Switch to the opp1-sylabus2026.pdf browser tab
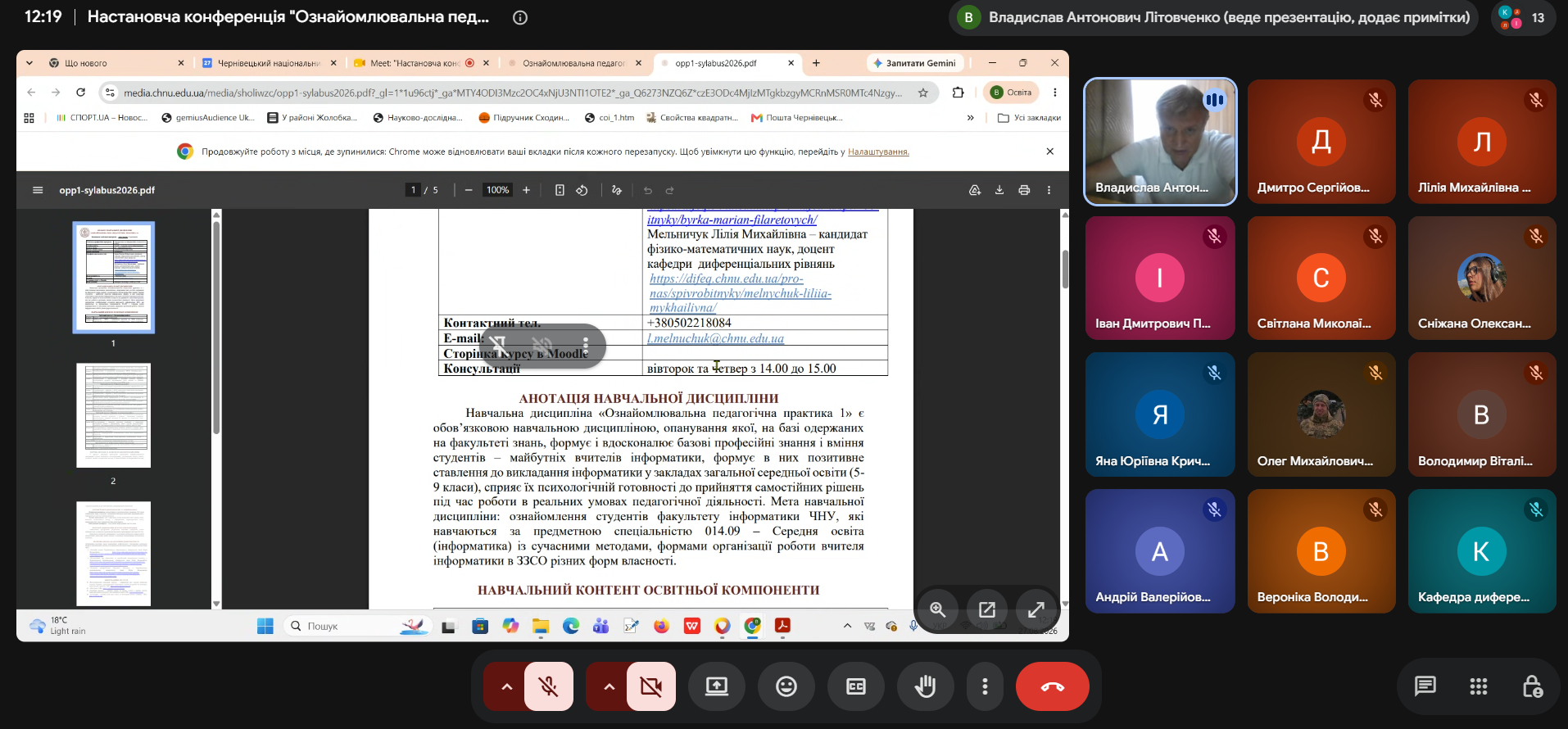 point(717,63)
